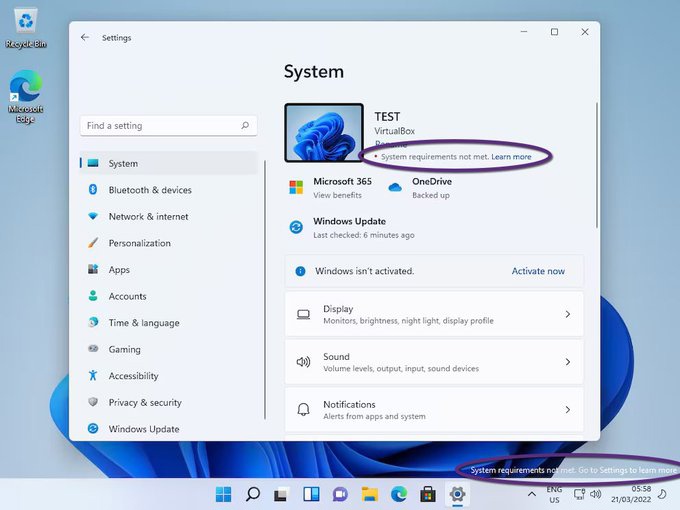Open File Explorer from the taskbar

369,494
